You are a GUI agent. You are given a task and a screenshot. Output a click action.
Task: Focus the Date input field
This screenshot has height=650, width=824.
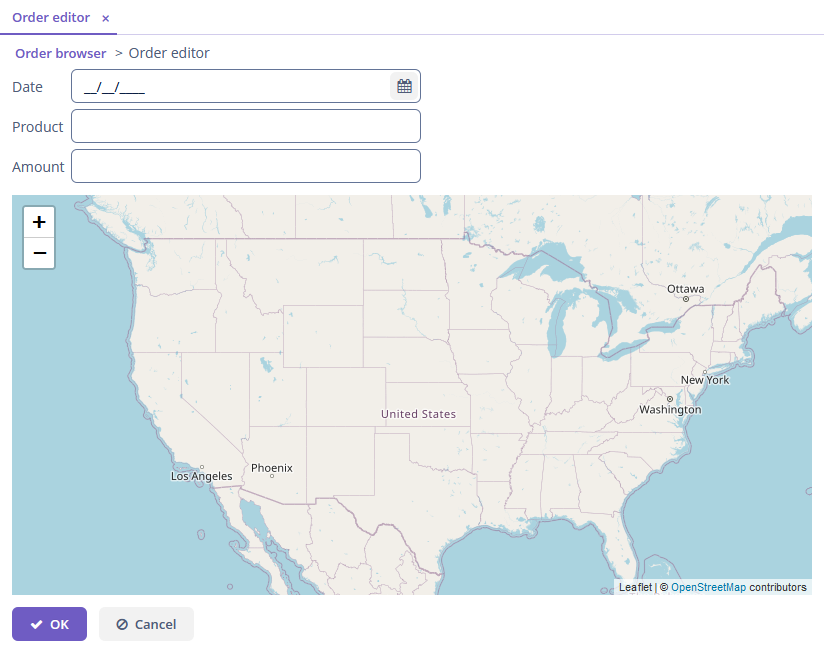coord(231,86)
